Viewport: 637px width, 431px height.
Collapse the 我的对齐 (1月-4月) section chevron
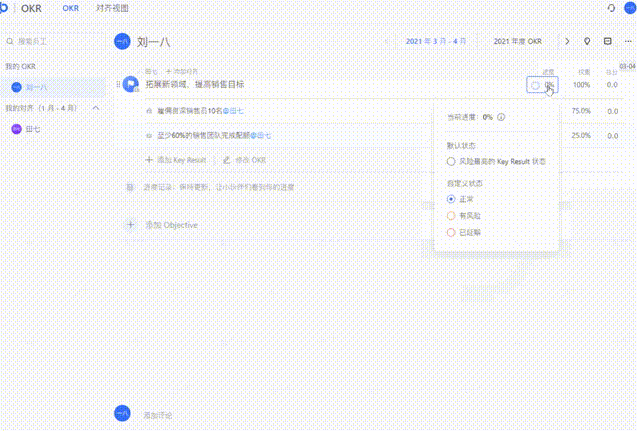click(96, 108)
